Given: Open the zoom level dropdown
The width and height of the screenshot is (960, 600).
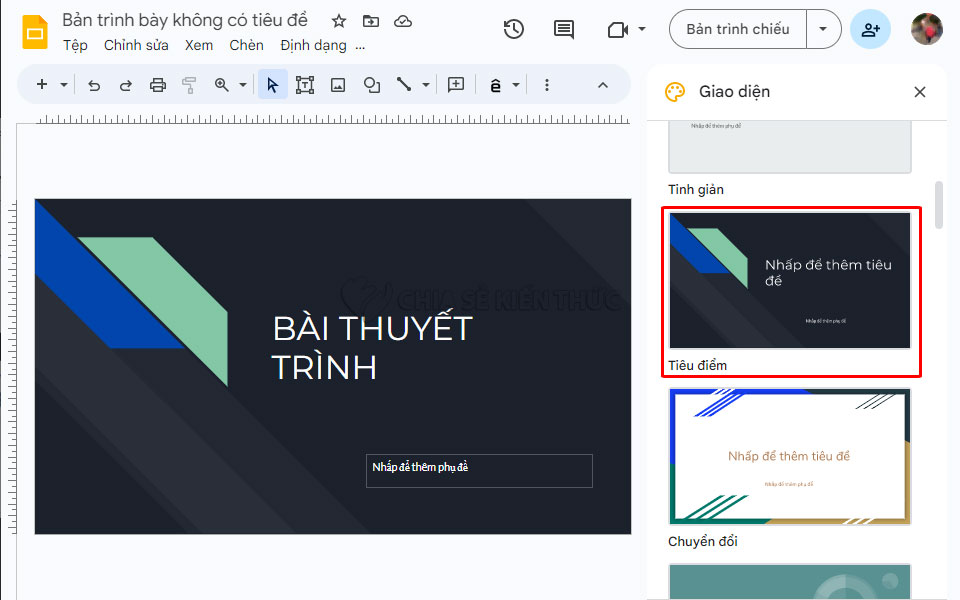Looking at the screenshot, I should [x=243, y=85].
